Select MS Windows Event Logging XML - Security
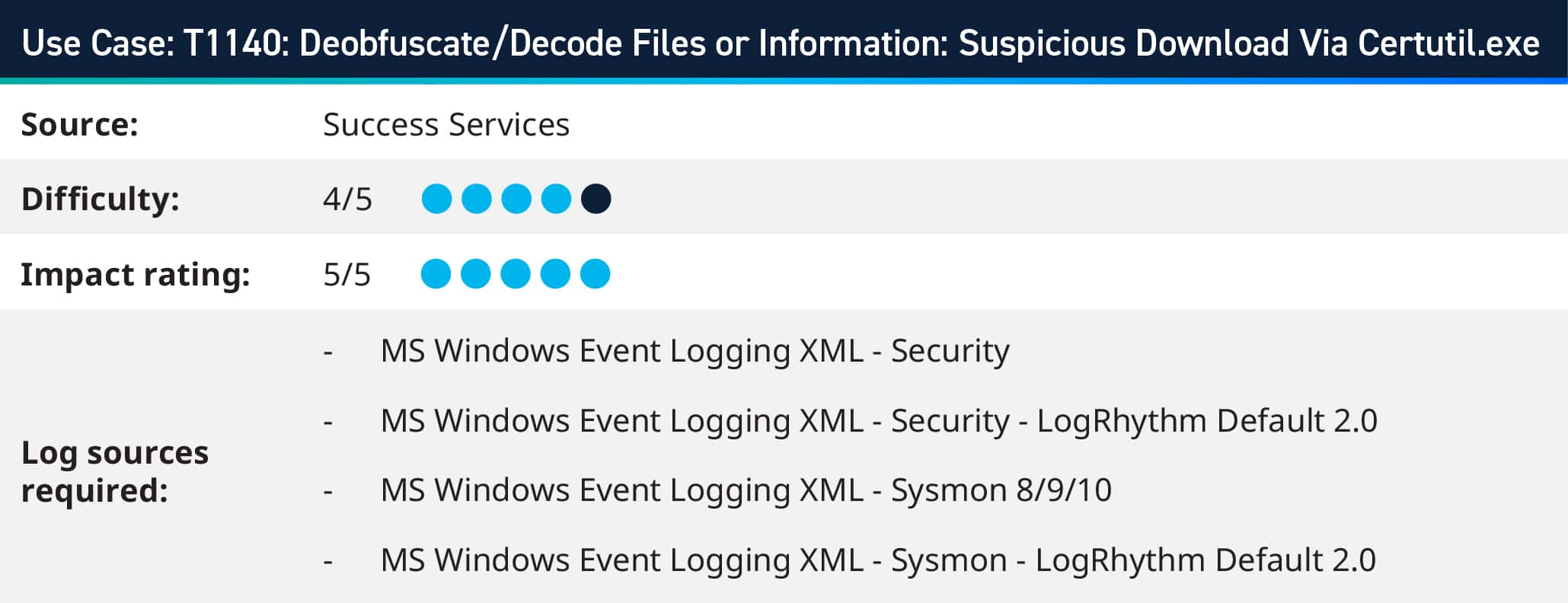 (x=695, y=351)
